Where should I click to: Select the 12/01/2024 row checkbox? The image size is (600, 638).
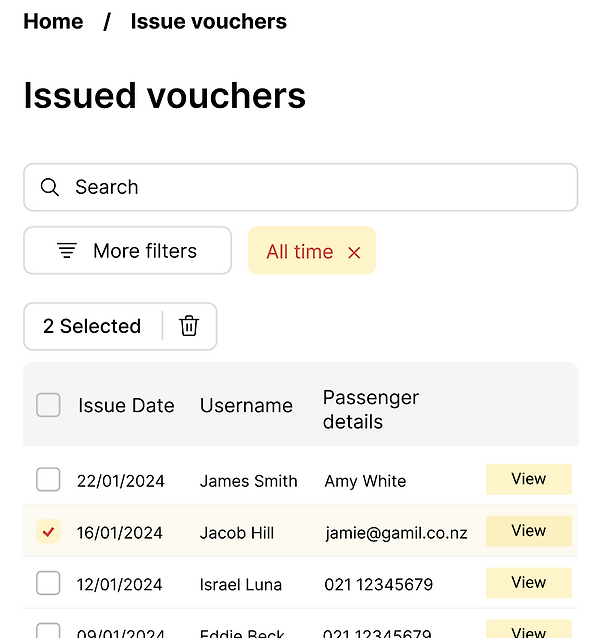coord(48,584)
